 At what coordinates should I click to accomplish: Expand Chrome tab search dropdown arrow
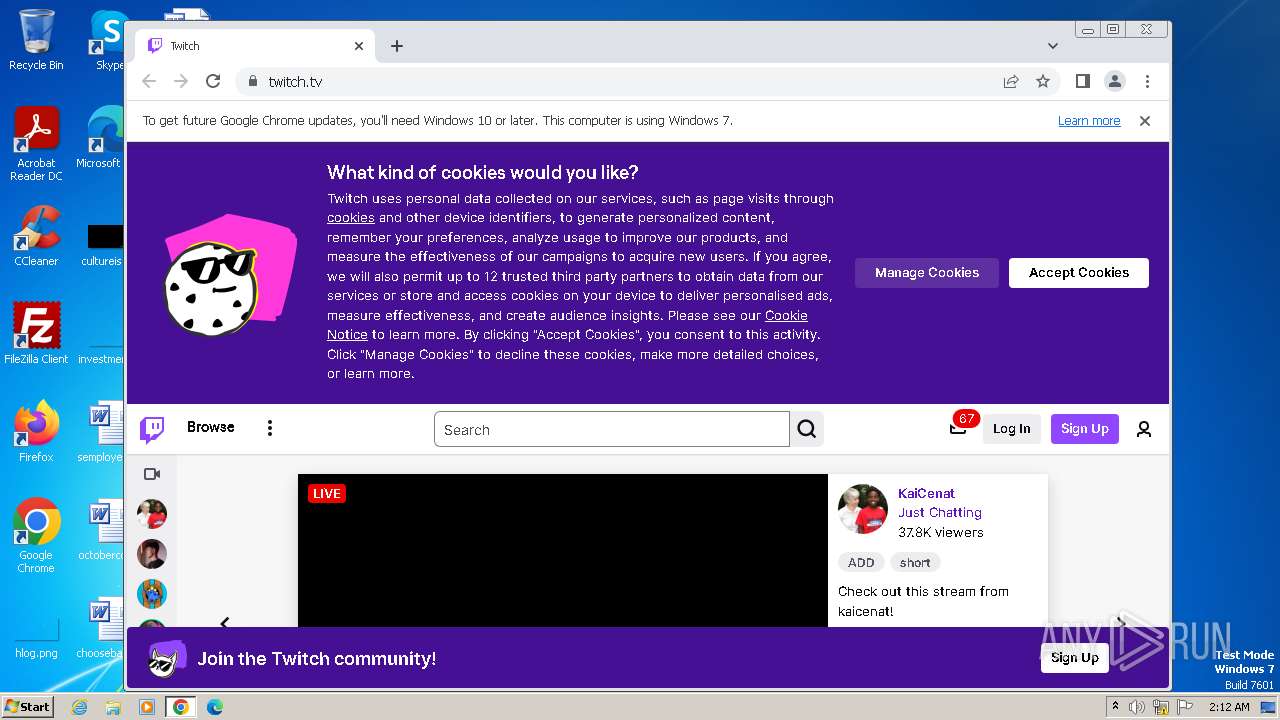(x=1053, y=46)
